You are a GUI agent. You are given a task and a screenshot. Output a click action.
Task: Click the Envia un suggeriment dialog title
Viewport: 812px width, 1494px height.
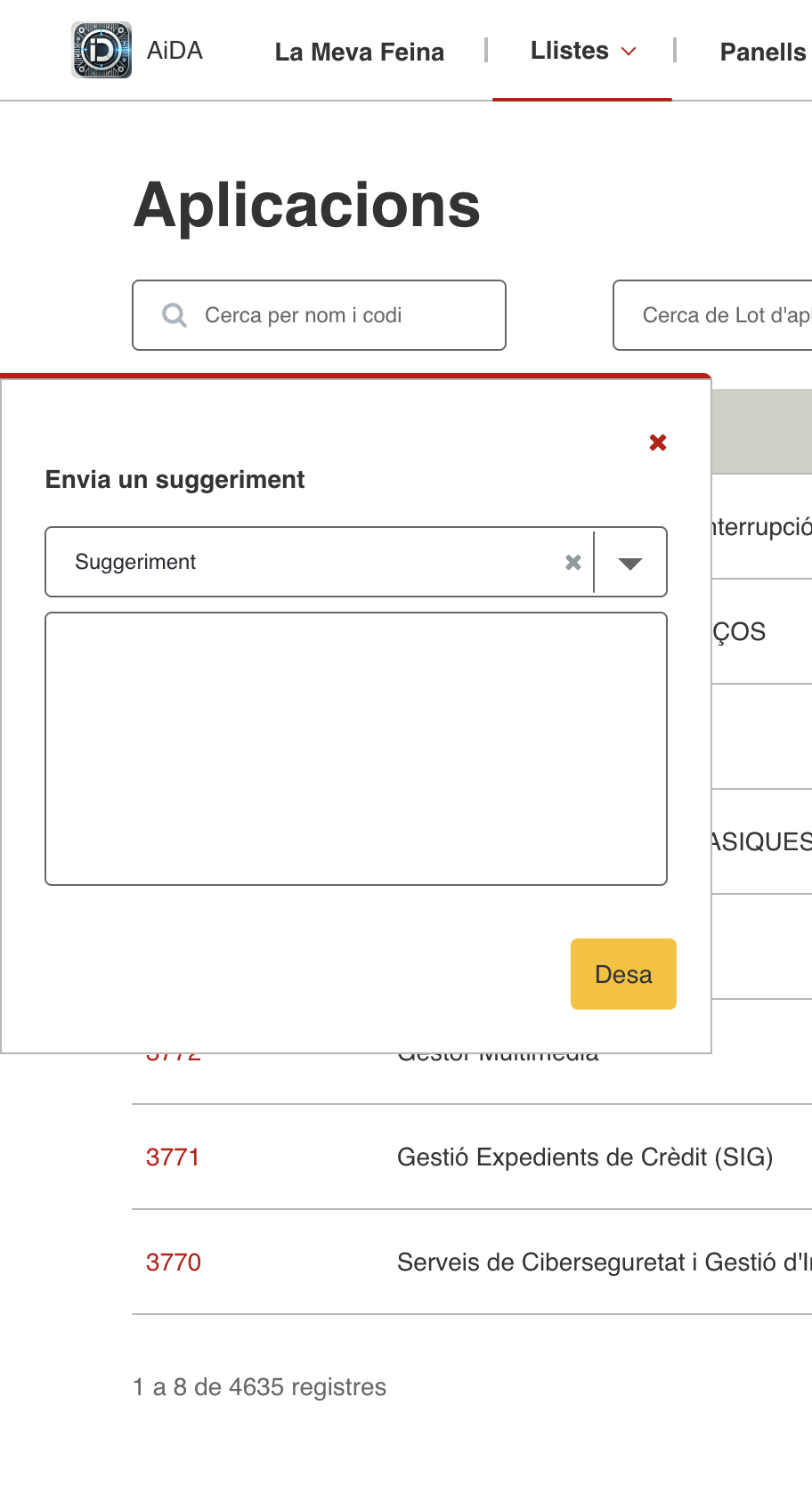pos(175,480)
